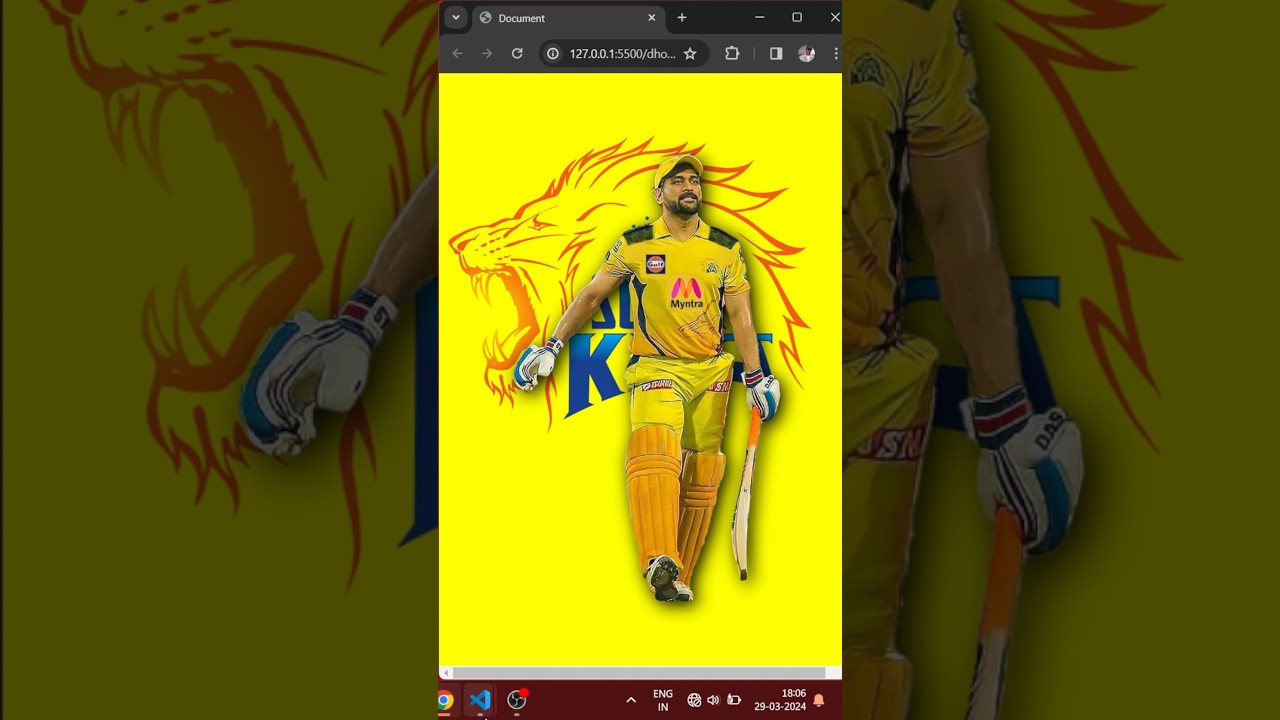Toggle the Chrome side panel
Viewport: 1280px width, 720px height.
[776, 54]
